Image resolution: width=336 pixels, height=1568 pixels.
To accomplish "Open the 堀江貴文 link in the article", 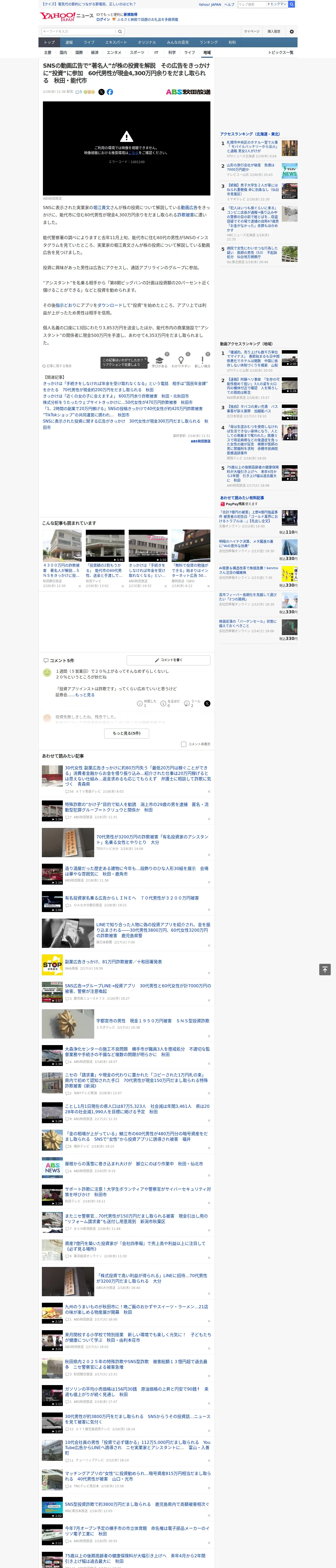I will pyautogui.click(x=102, y=207).
